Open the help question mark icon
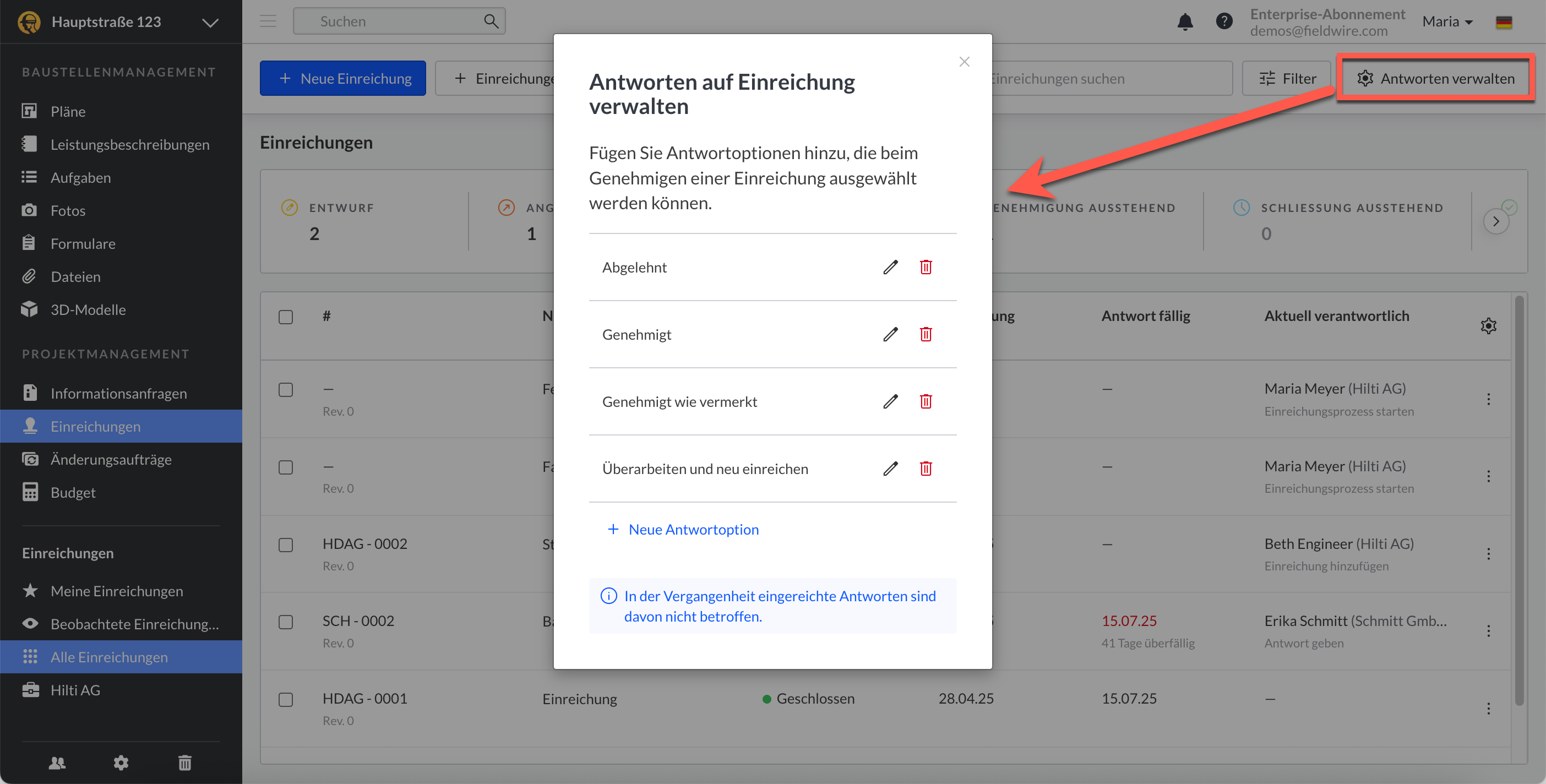The width and height of the screenshot is (1546, 784). [x=1224, y=21]
